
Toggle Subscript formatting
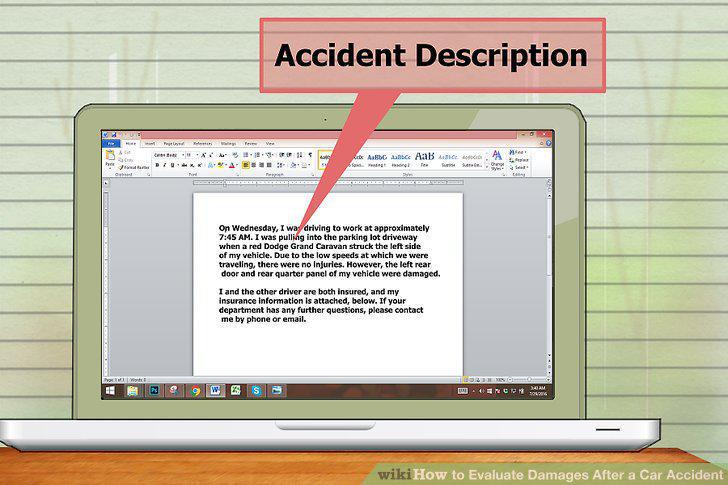(192, 165)
